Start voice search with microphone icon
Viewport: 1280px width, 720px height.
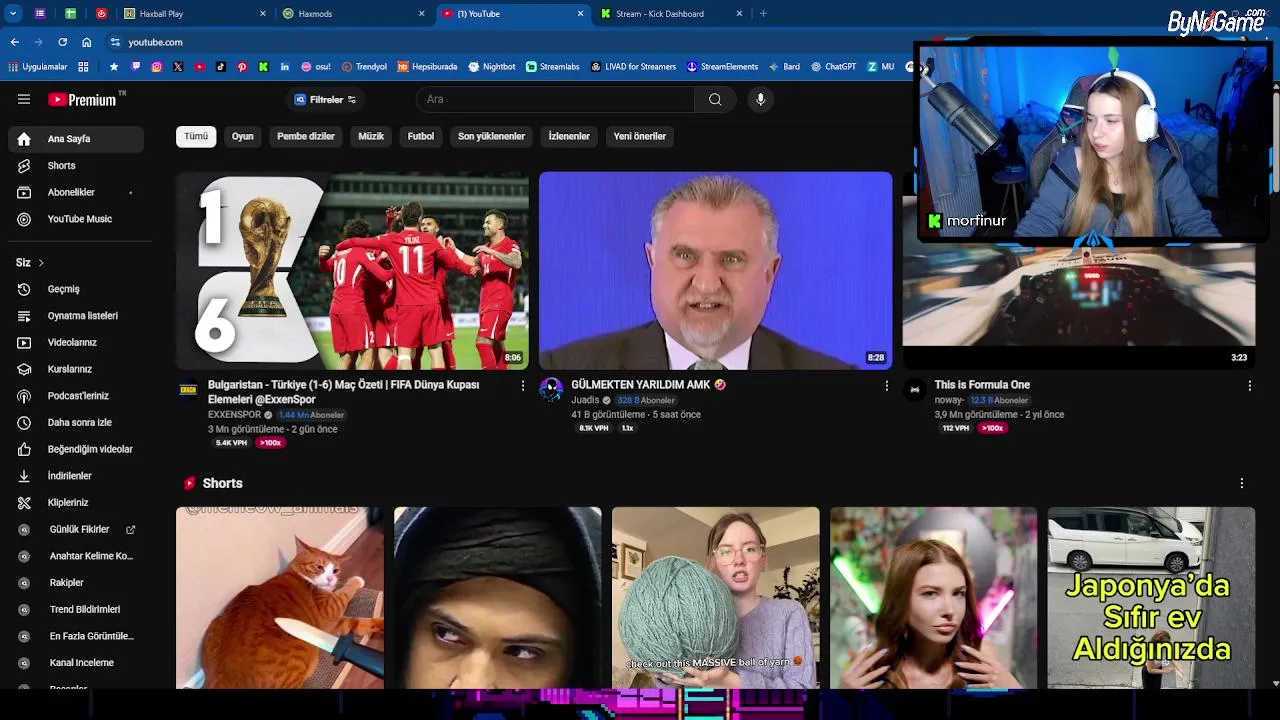[760, 99]
